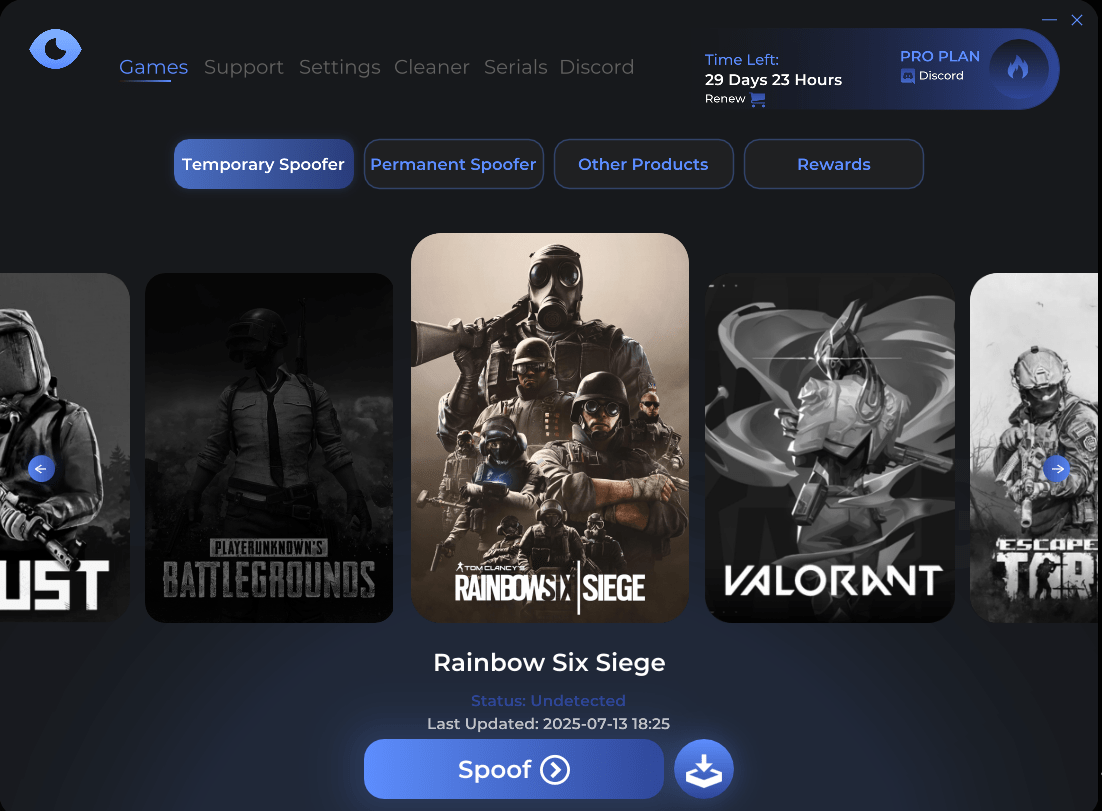
Task: Click the eye logo icon
Action: [x=55, y=49]
